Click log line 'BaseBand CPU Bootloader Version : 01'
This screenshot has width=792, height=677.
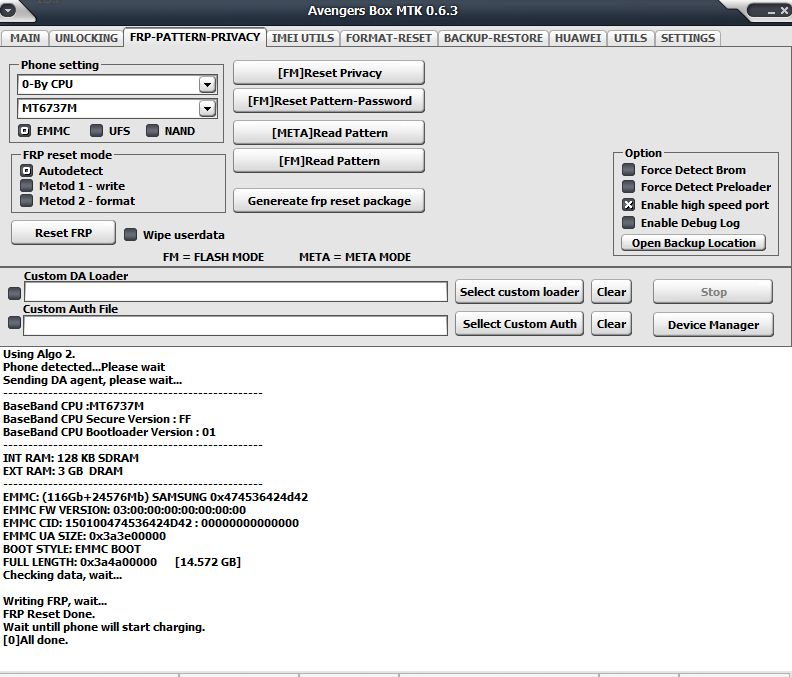[109, 432]
